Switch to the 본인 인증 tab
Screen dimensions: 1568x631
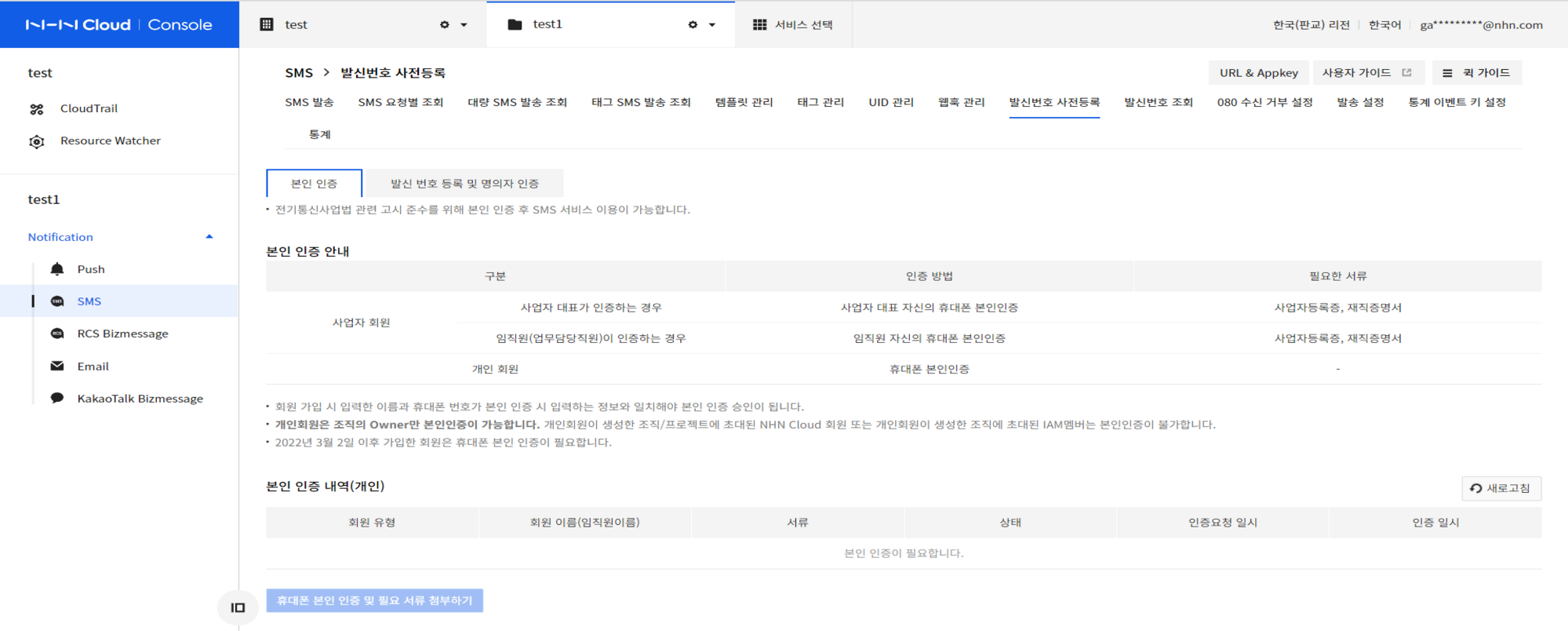[x=314, y=183]
